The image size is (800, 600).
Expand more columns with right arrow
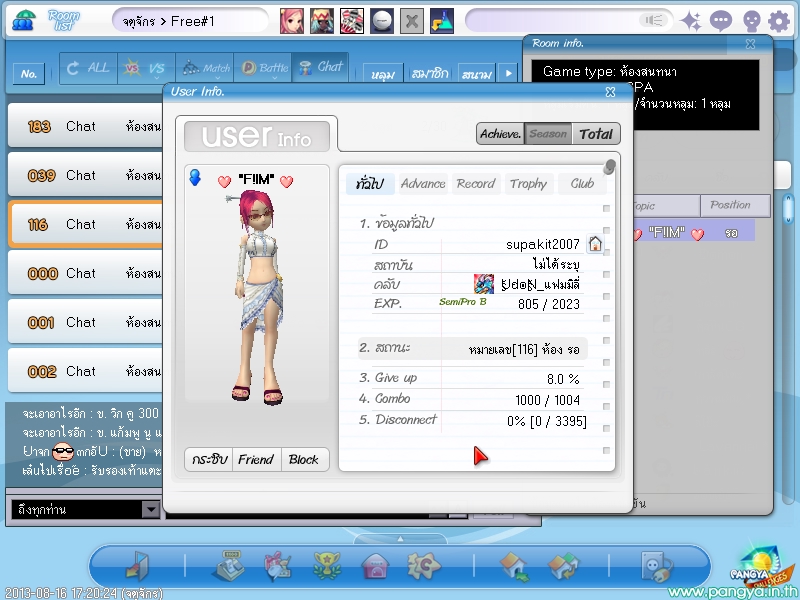tap(508, 73)
